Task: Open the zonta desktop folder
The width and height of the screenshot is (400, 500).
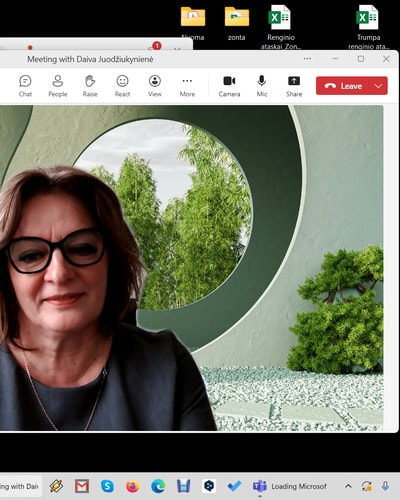Action: tap(237, 23)
